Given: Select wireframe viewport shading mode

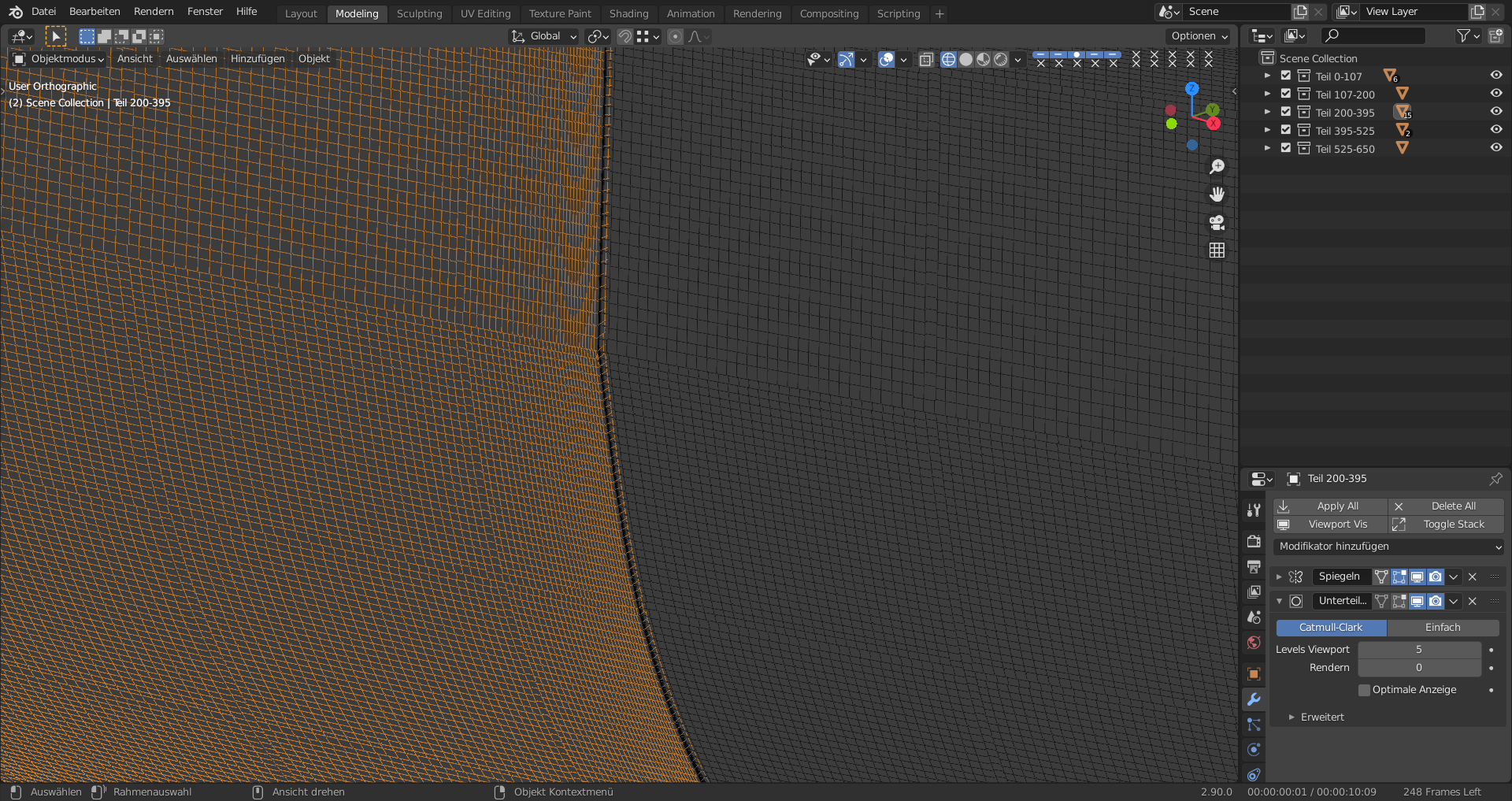Looking at the screenshot, I should [948, 59].
